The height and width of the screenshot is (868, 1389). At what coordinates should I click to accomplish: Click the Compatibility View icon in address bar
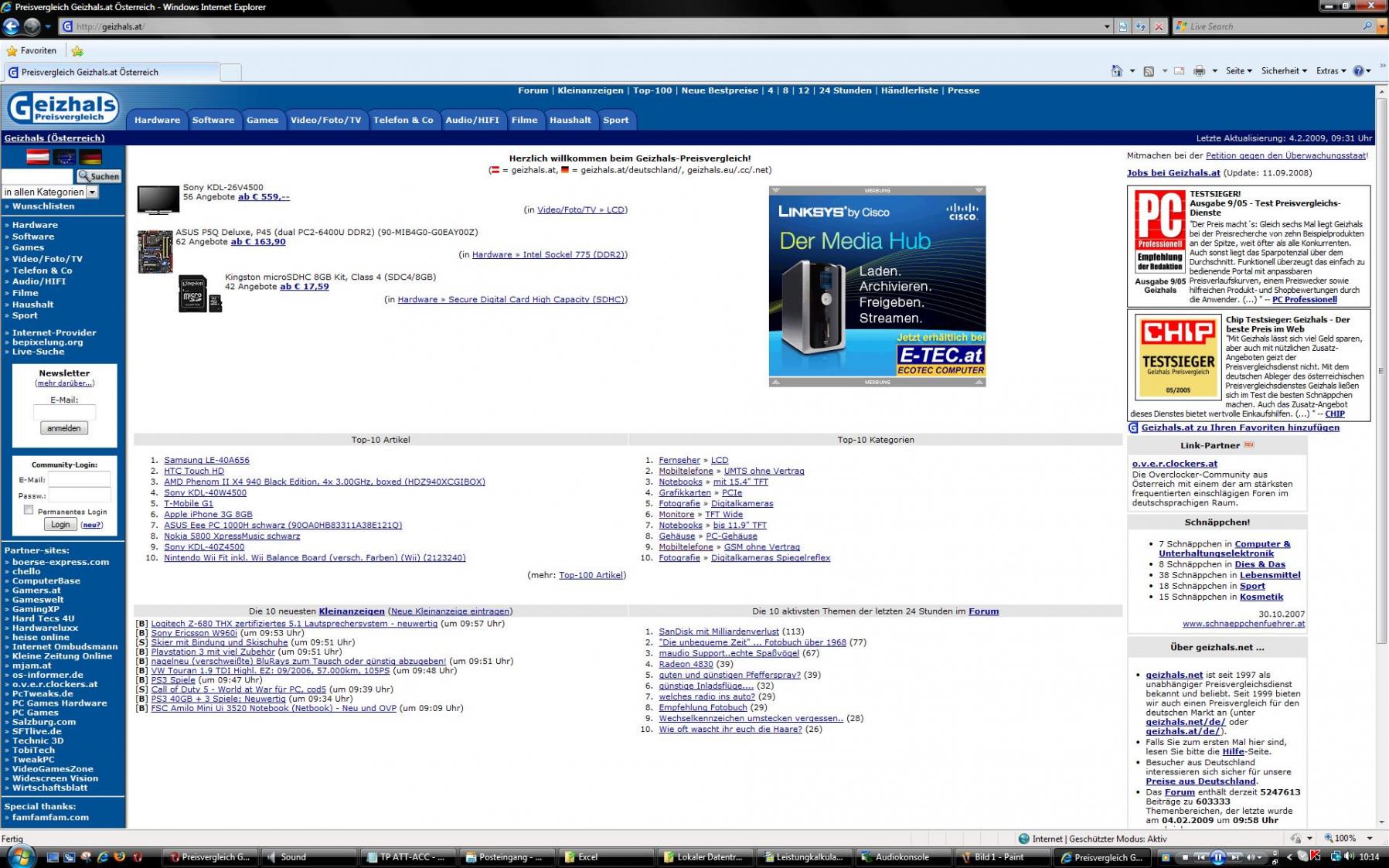point(1123,26)
